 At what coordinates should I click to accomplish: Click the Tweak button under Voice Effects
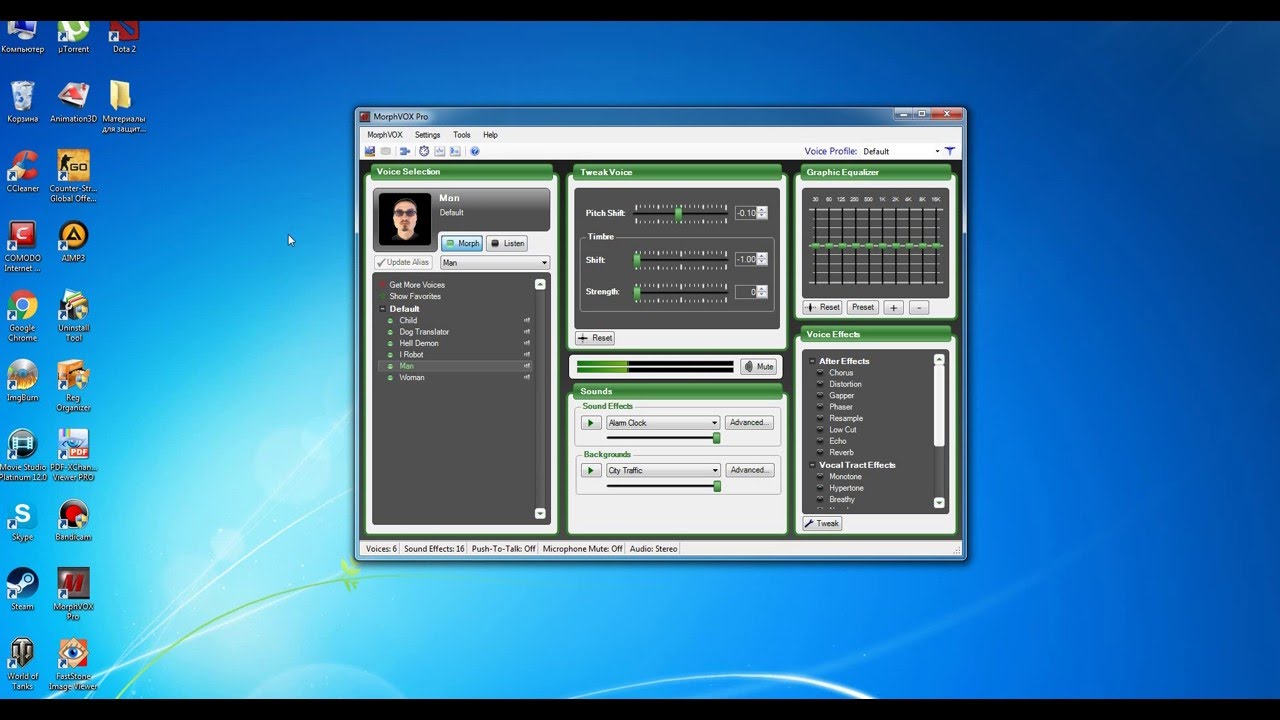click(822, 523)
